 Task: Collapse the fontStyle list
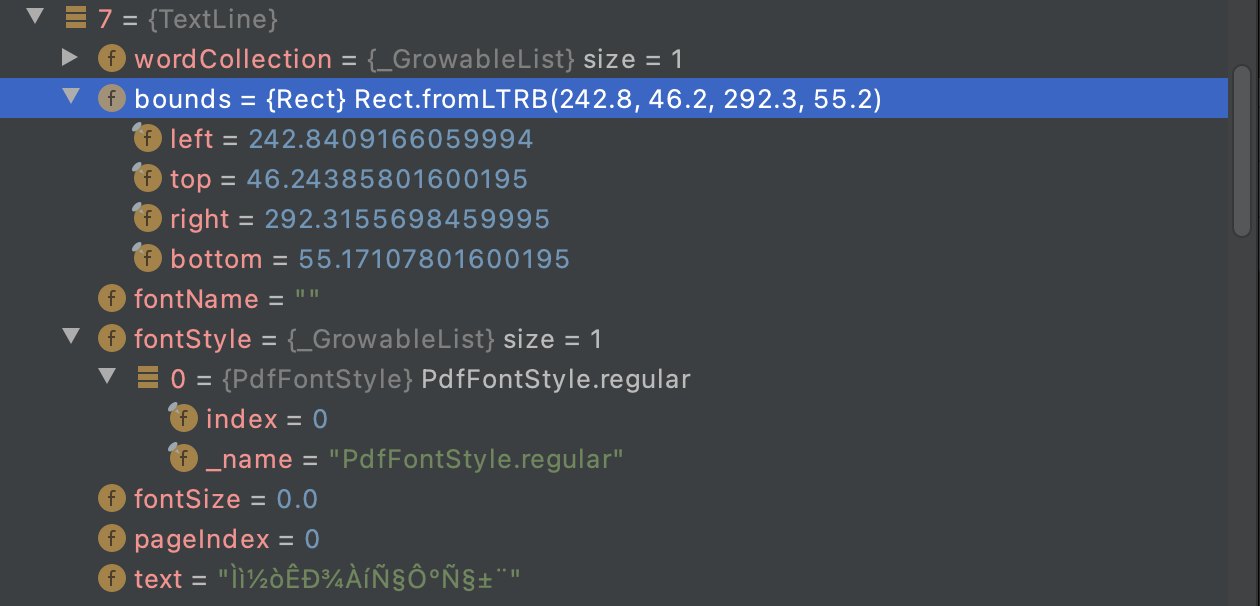(x=71, y=338)
